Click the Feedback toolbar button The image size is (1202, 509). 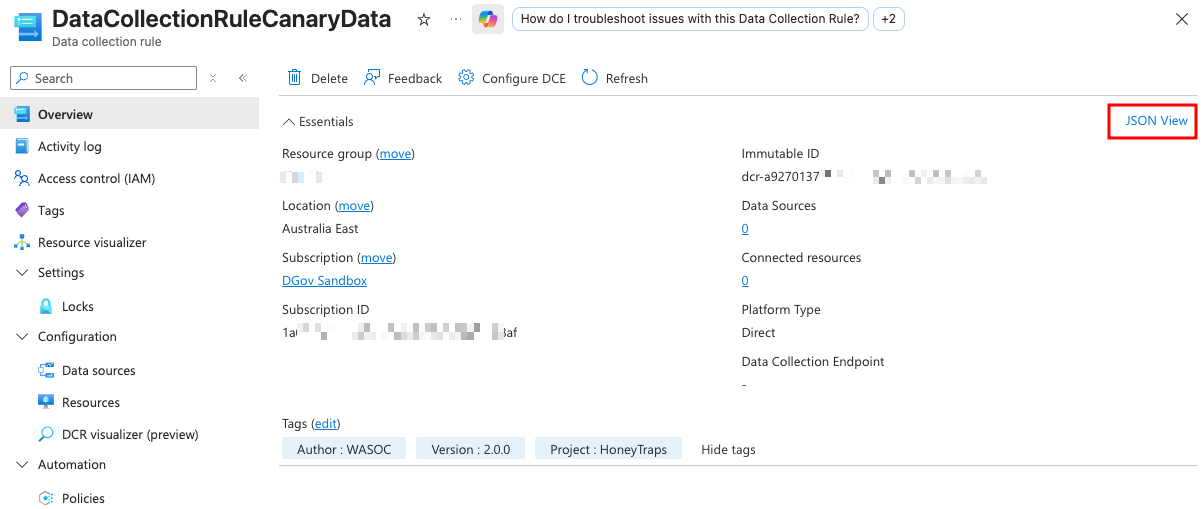click(402, 78)
